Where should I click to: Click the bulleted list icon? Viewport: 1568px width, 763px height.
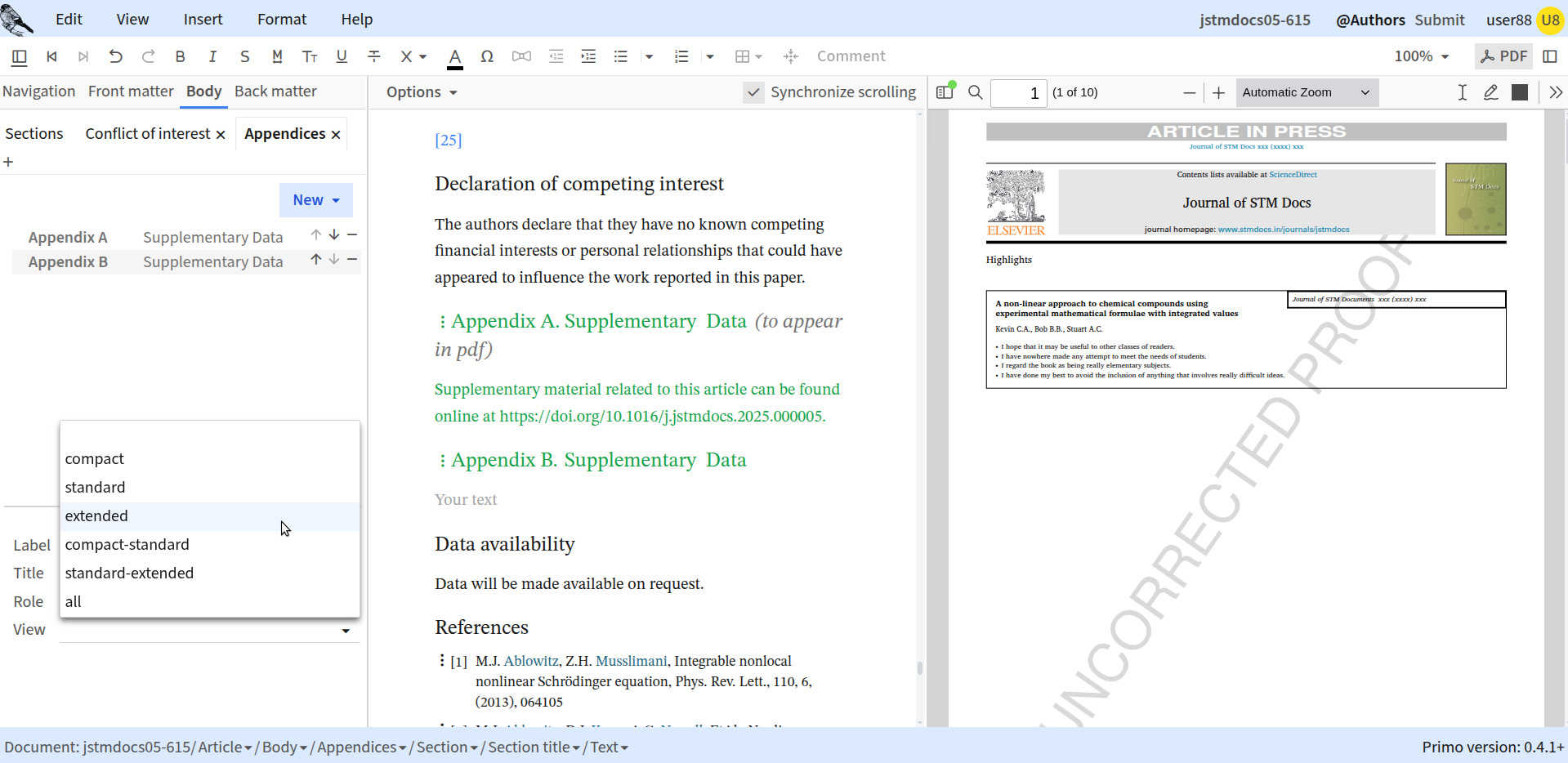(x=621, y=56)
